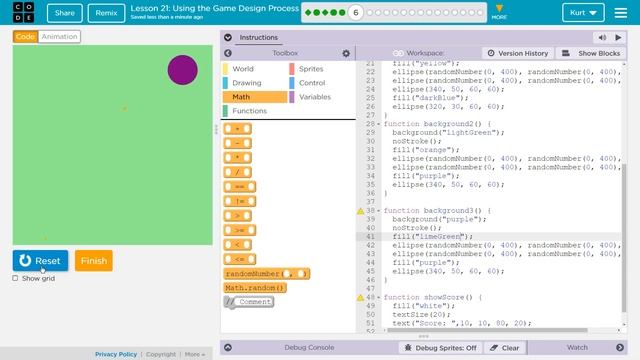Pick the multiplication operator block
This screenshot has width=640, height=360.
click(x=238, y=158)
